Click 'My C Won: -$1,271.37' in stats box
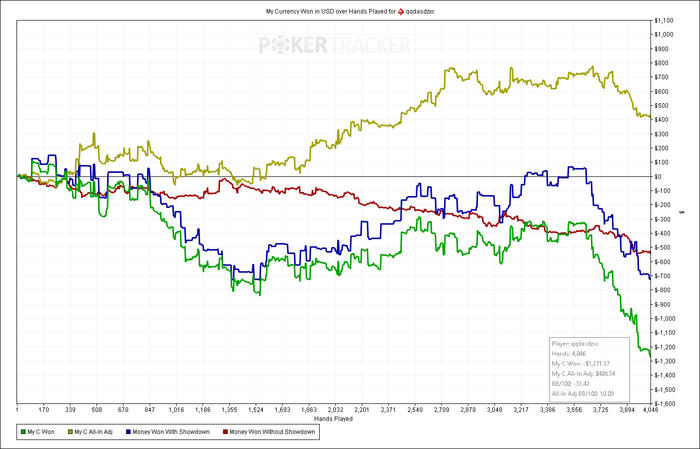This screenshot has height=449, width=700. [x=580, y=364]
